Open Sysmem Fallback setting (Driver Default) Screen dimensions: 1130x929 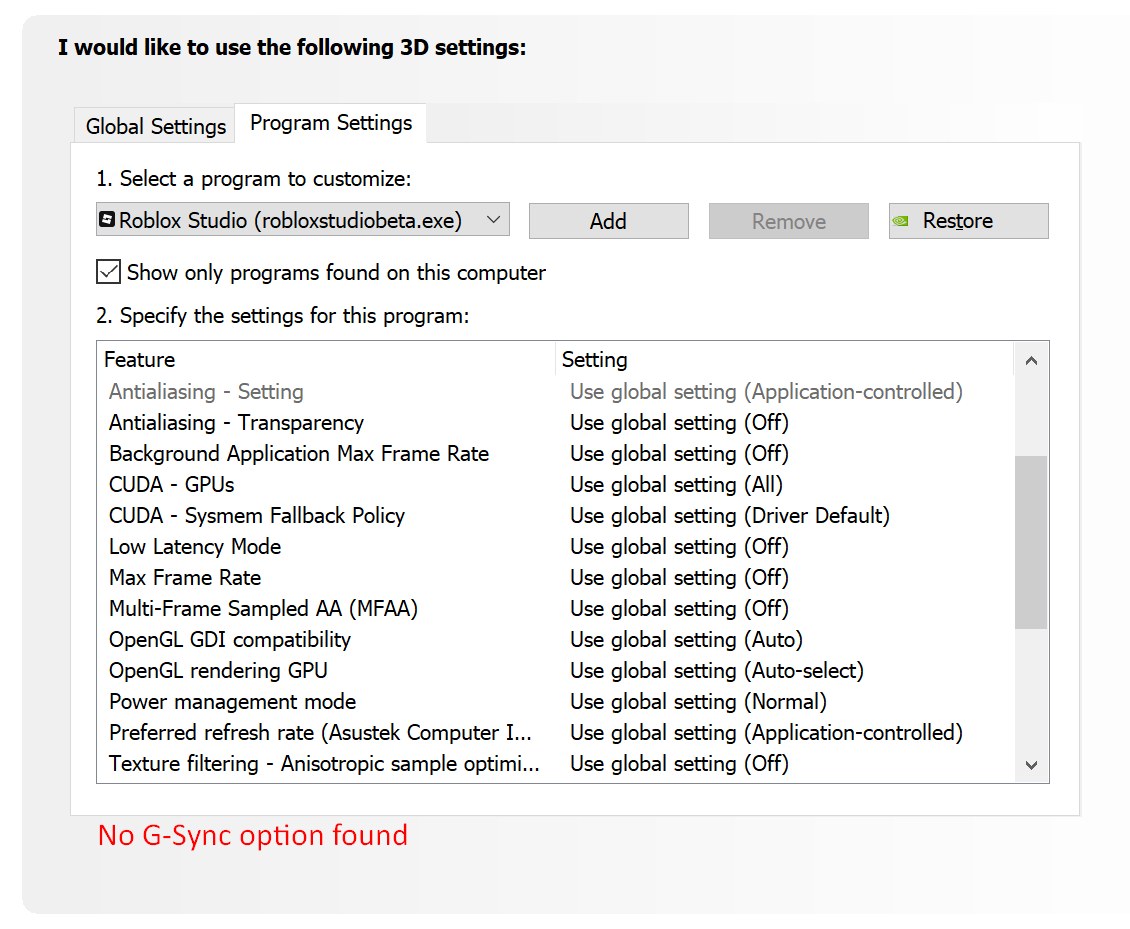[x=730, y=515]
